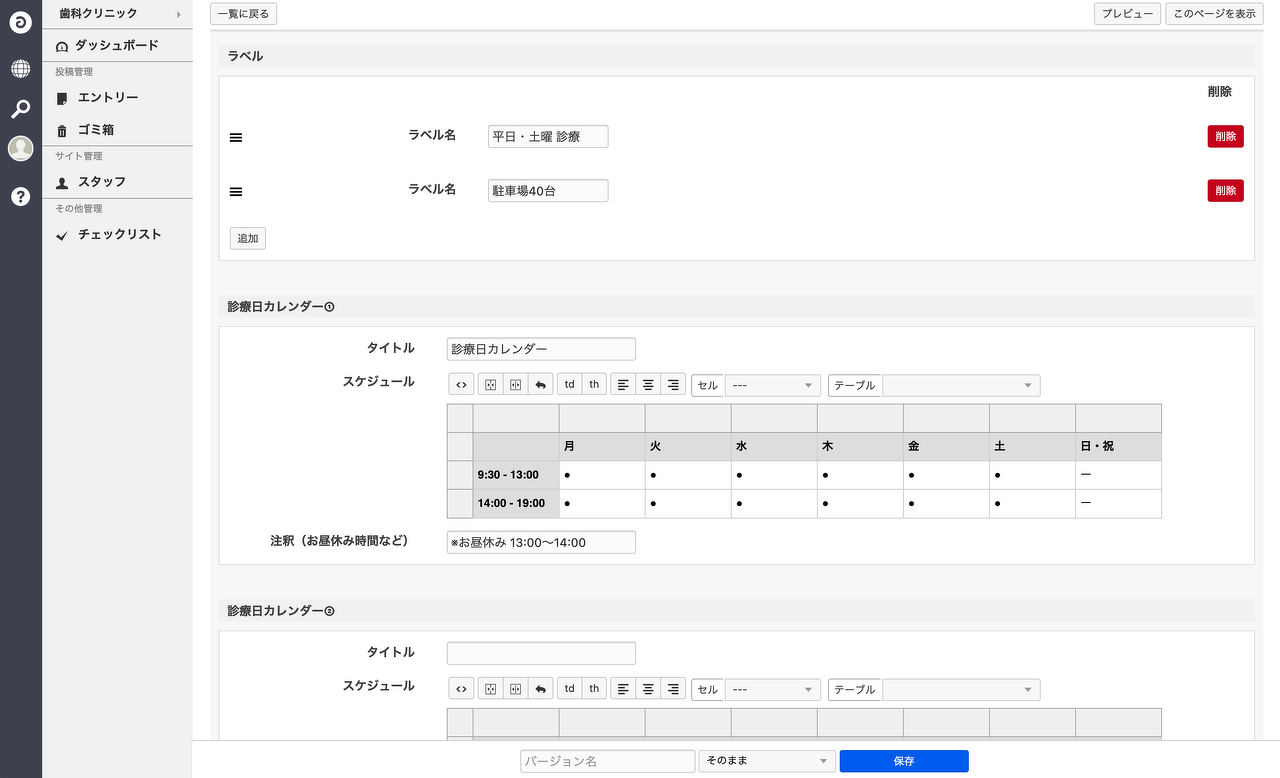Image resolution: width=1280 pixels, height=778 pixels.
Task: Left-align cell text in calendar ② toolbar
Action: (623, 689)
